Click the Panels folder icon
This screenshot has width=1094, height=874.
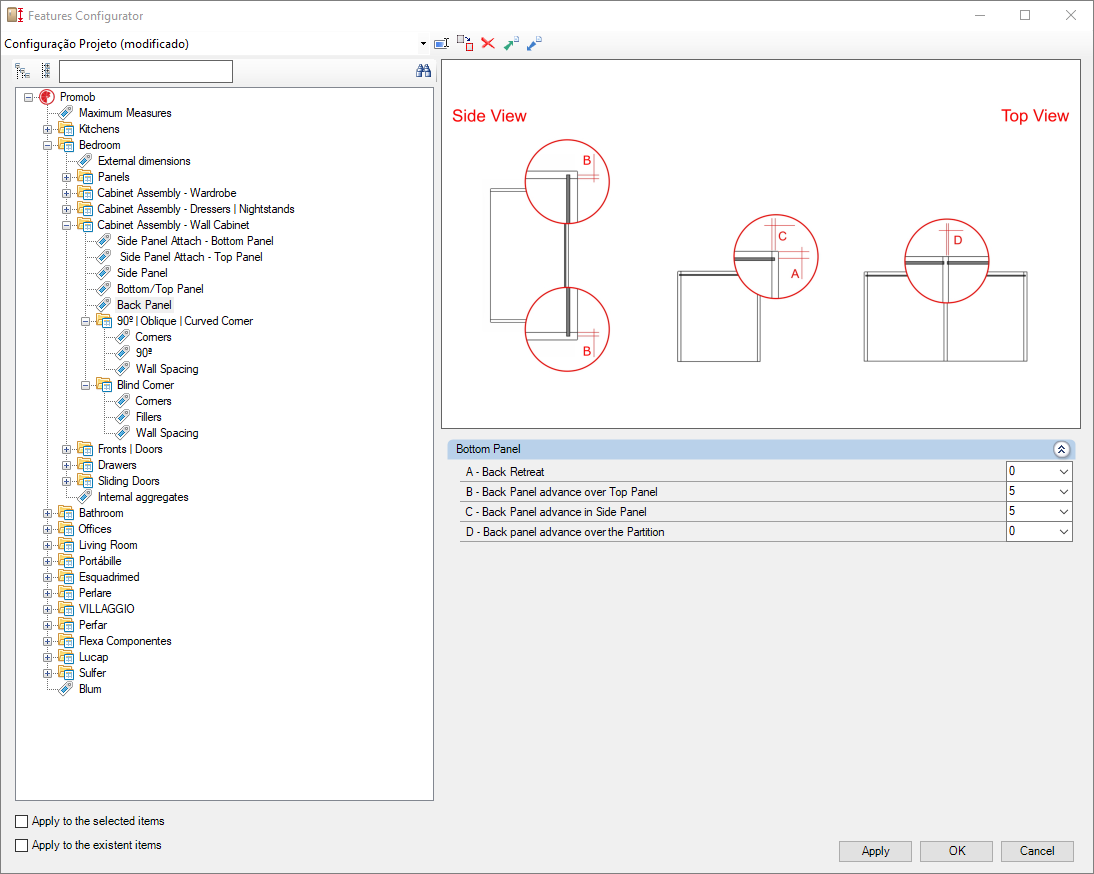[85, 177]
